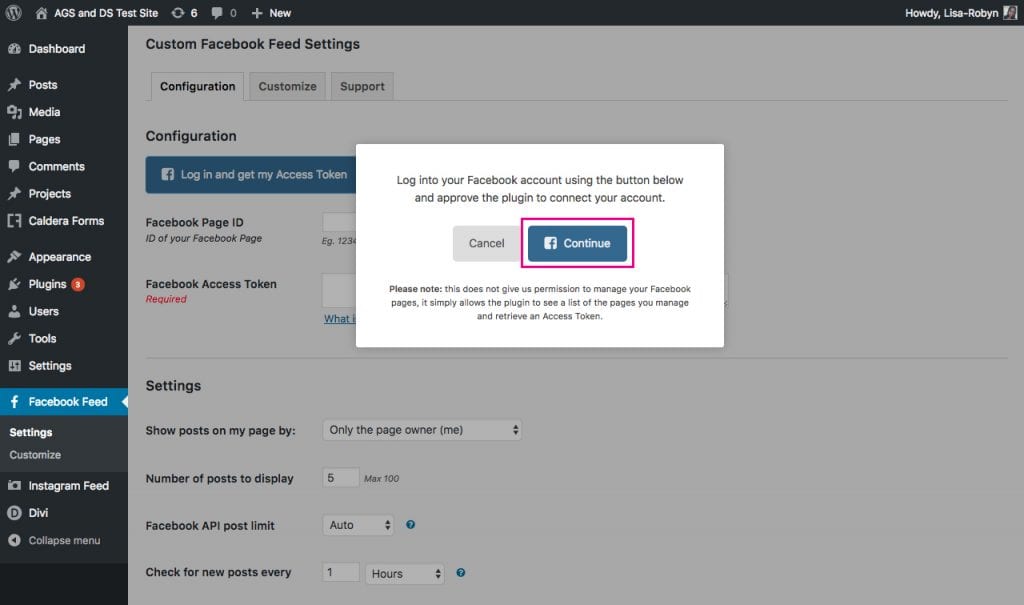Click the Dashboard gauge icon
Viewport: 1024px width, 605px height.
[x=14, y=49]
